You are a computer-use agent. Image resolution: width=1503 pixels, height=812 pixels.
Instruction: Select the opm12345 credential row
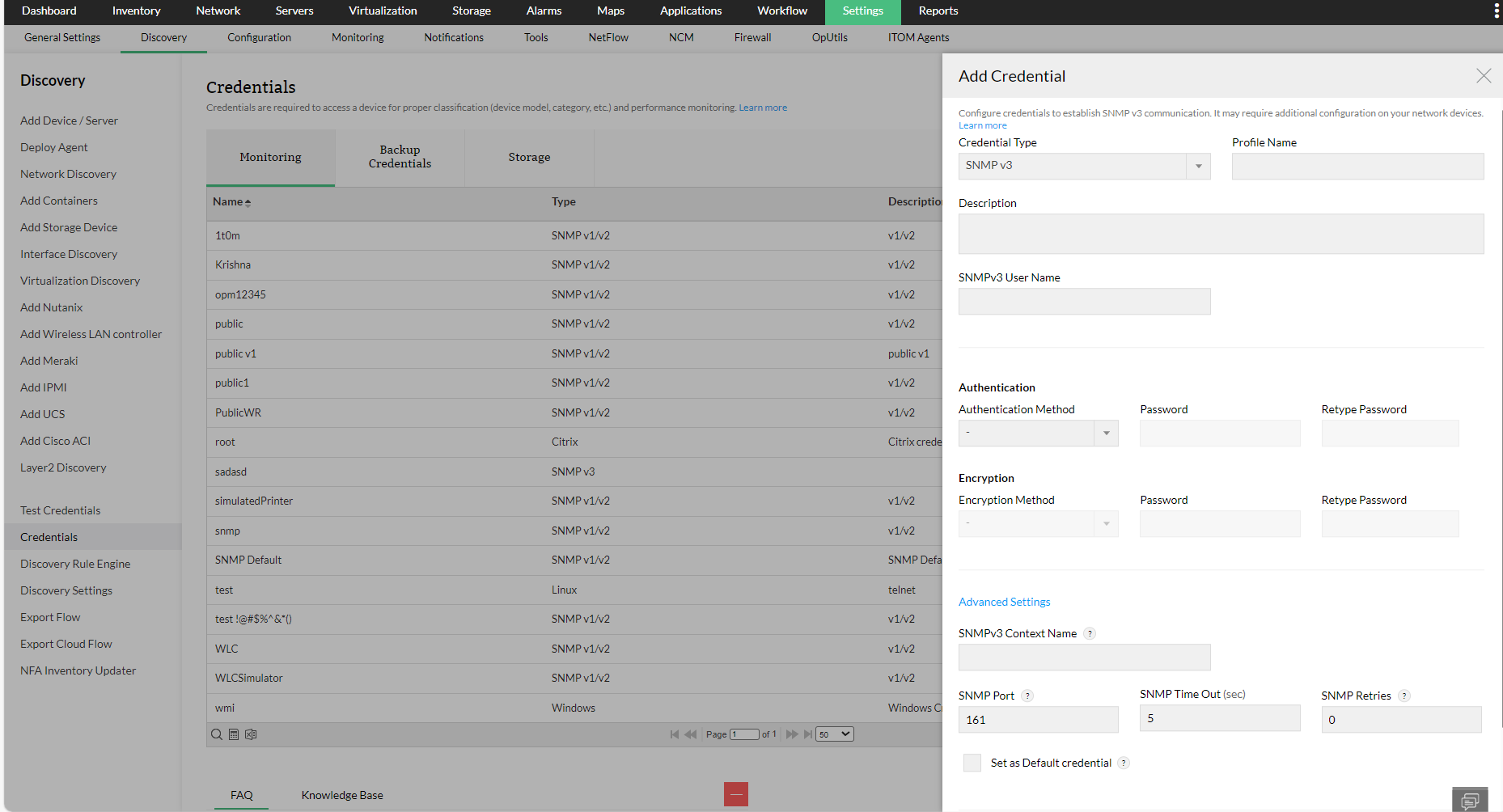(574, 294)
